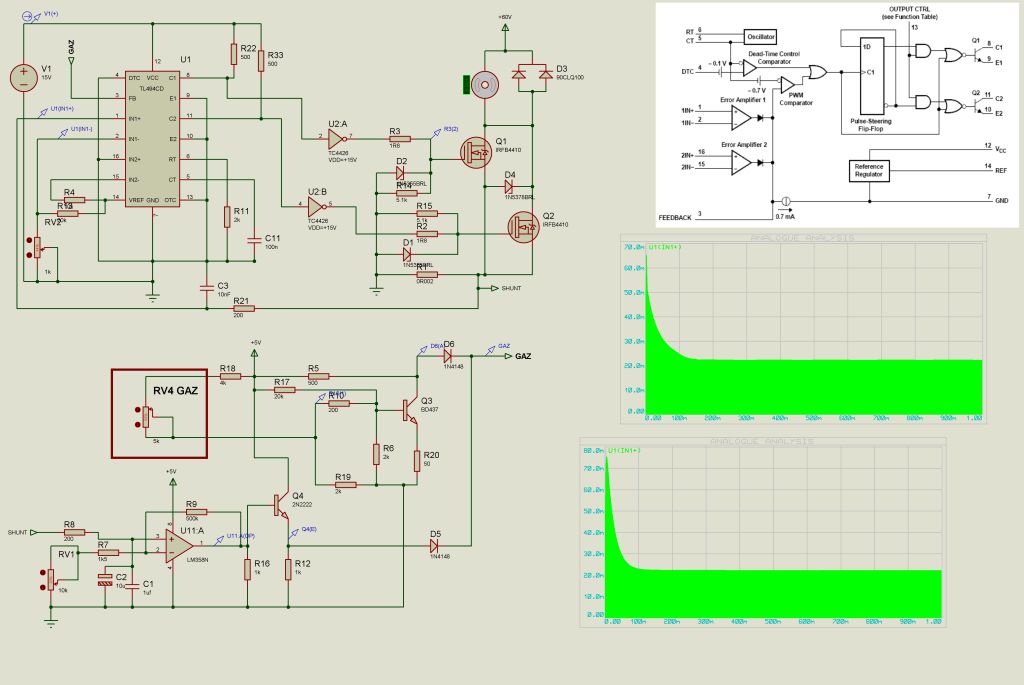Image resolution: width=1024 pixels, height=685 pixels.
Task: Click the lower Analogue Analysis graph title
Action: click(x=761, y=441)
